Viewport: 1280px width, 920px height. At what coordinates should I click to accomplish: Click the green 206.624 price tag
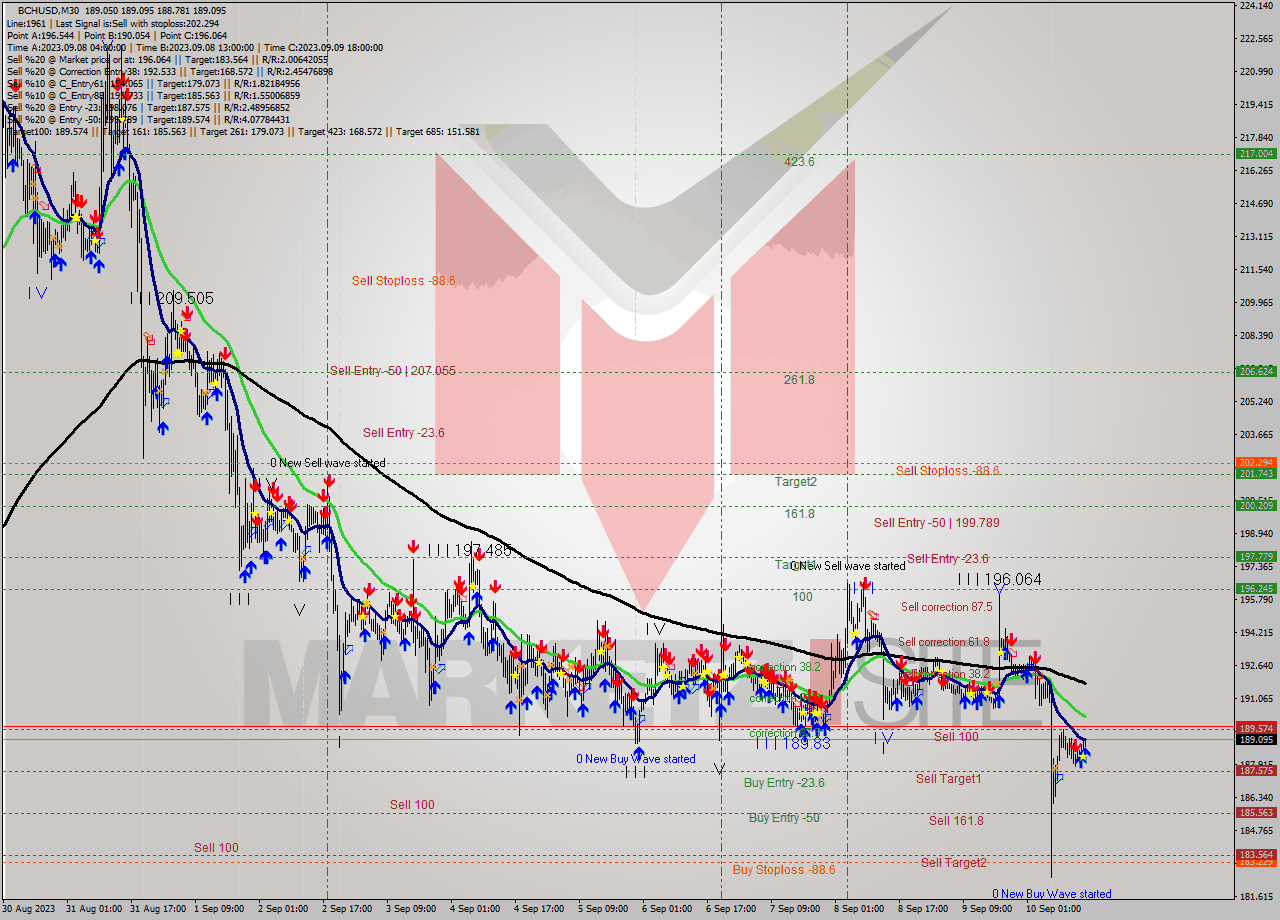click(1256, 371)
